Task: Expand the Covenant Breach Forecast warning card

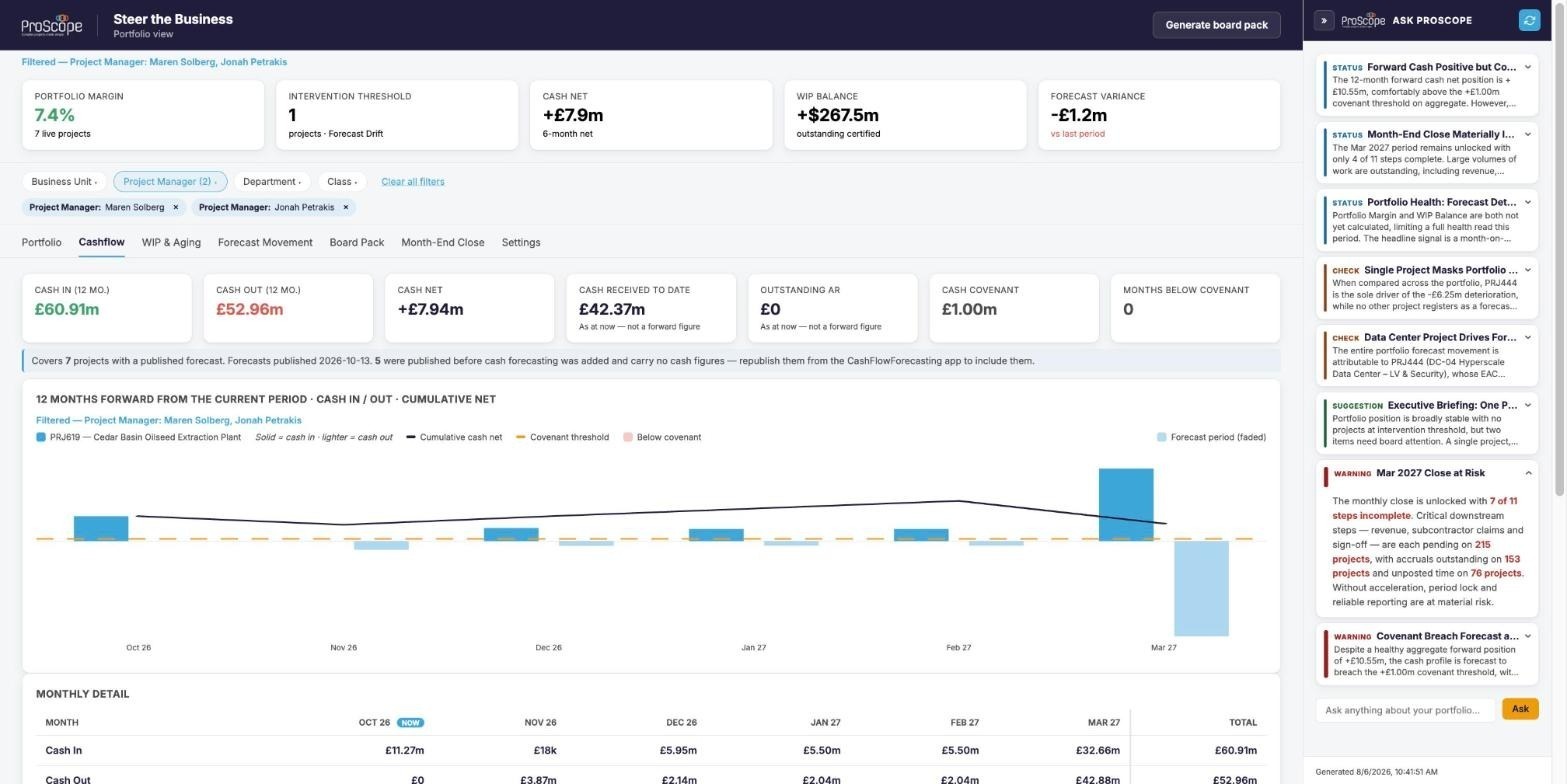Action: 1528,636
